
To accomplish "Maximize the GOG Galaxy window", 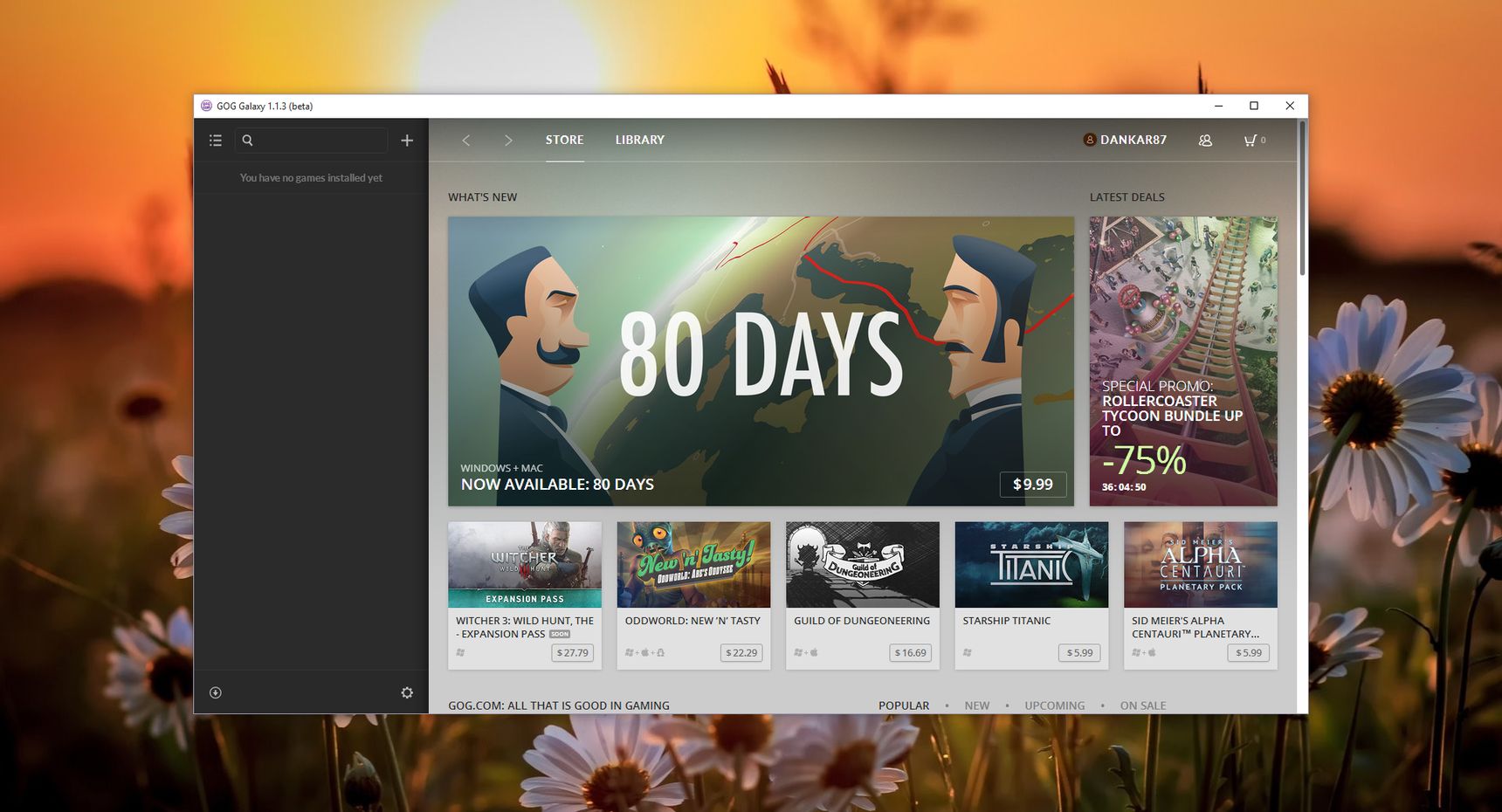I will pyautogui.click(x=1254, y=106).
